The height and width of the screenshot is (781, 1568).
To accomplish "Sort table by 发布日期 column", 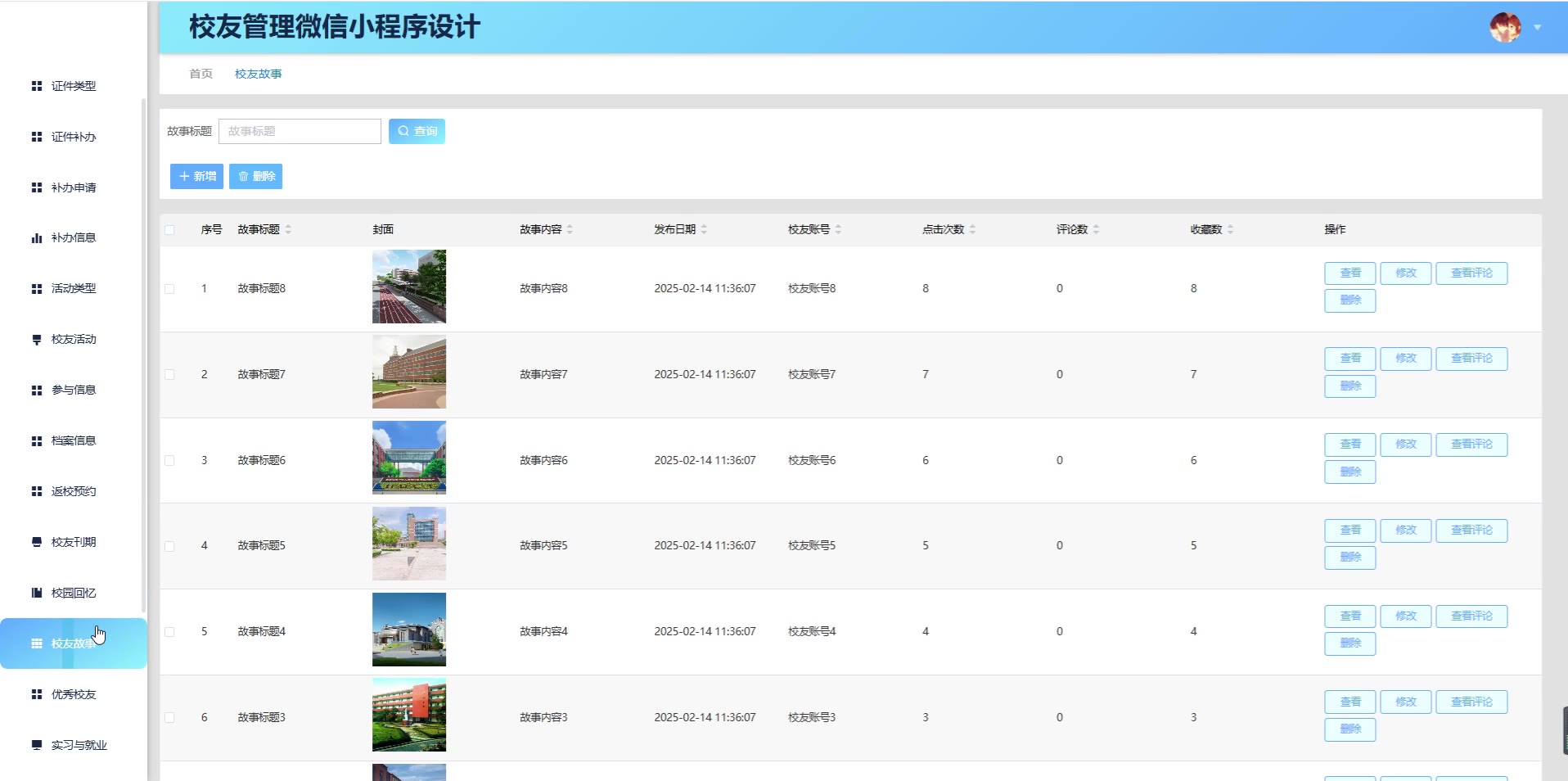I will pos(704,230).
